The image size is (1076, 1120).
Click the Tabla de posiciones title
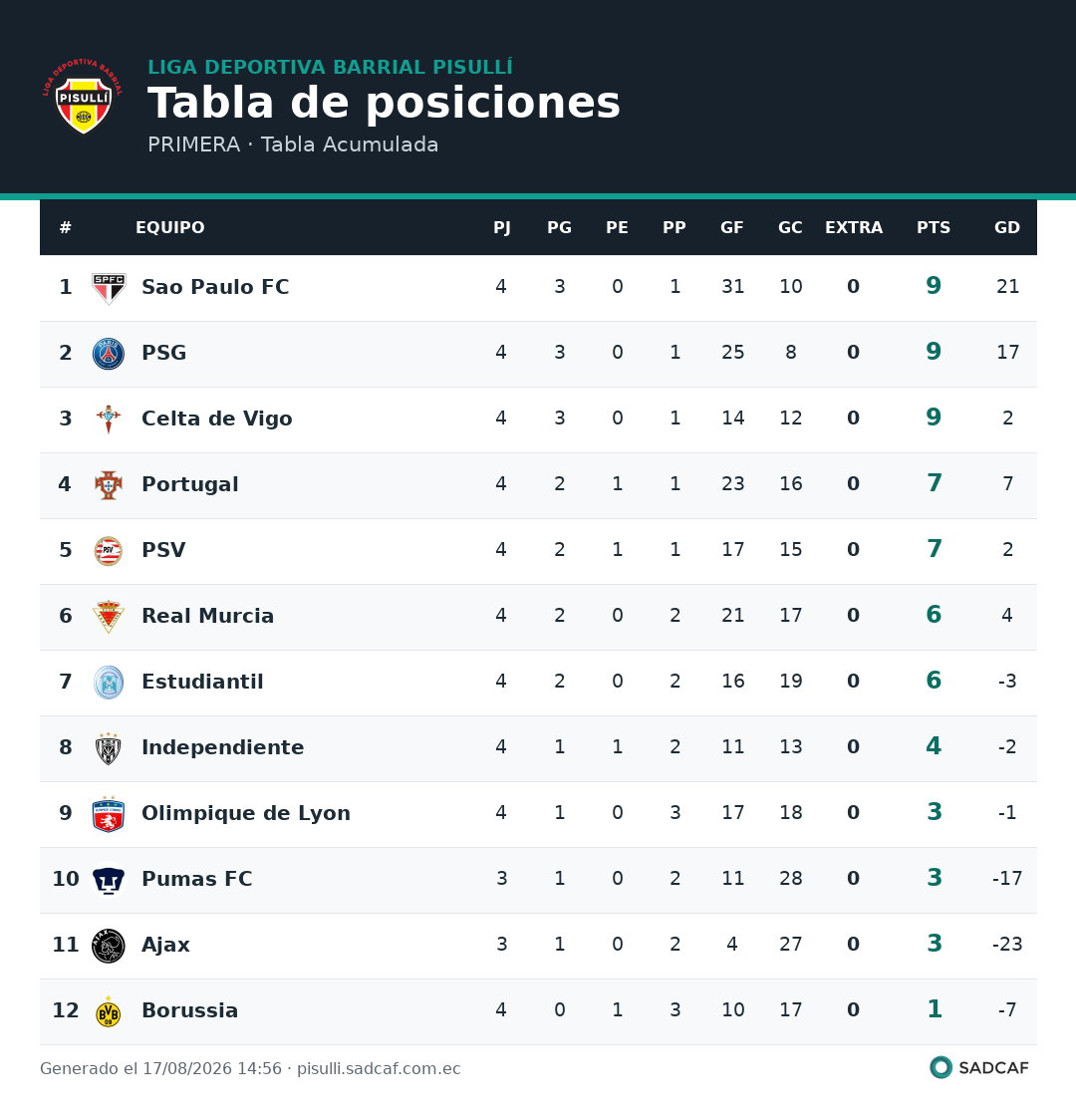coord(385,103)
